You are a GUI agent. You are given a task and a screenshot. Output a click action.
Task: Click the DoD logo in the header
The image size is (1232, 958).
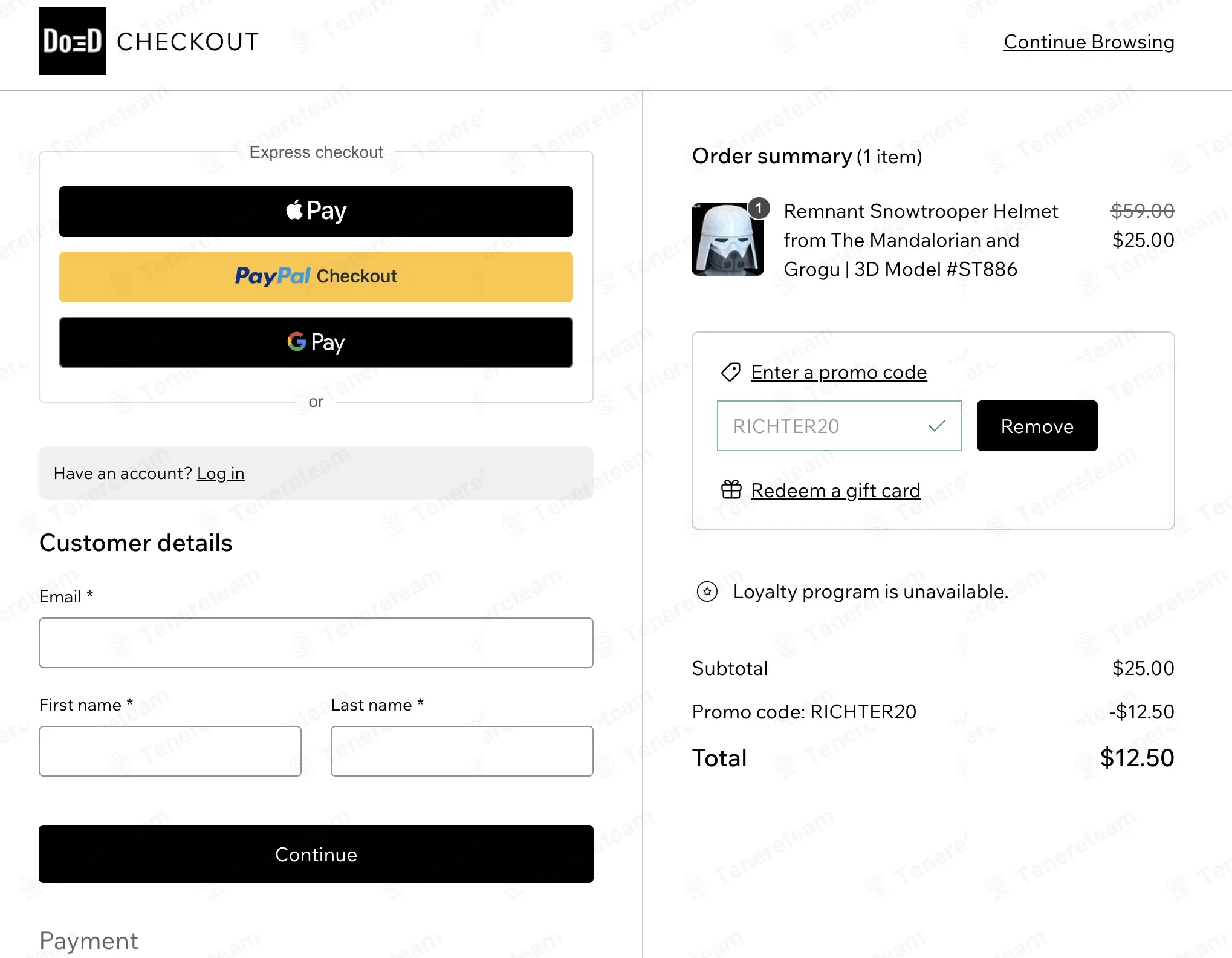tap(73, 41)
